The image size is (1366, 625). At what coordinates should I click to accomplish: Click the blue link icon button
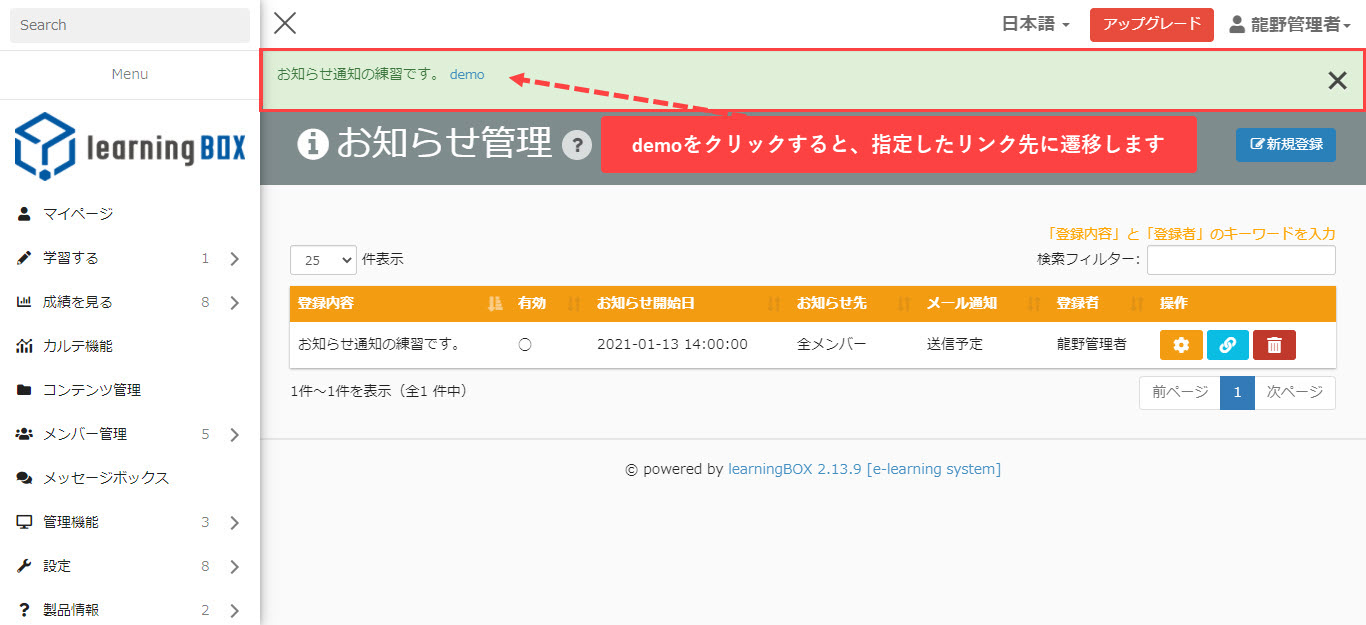click(x=1227, y=345)
